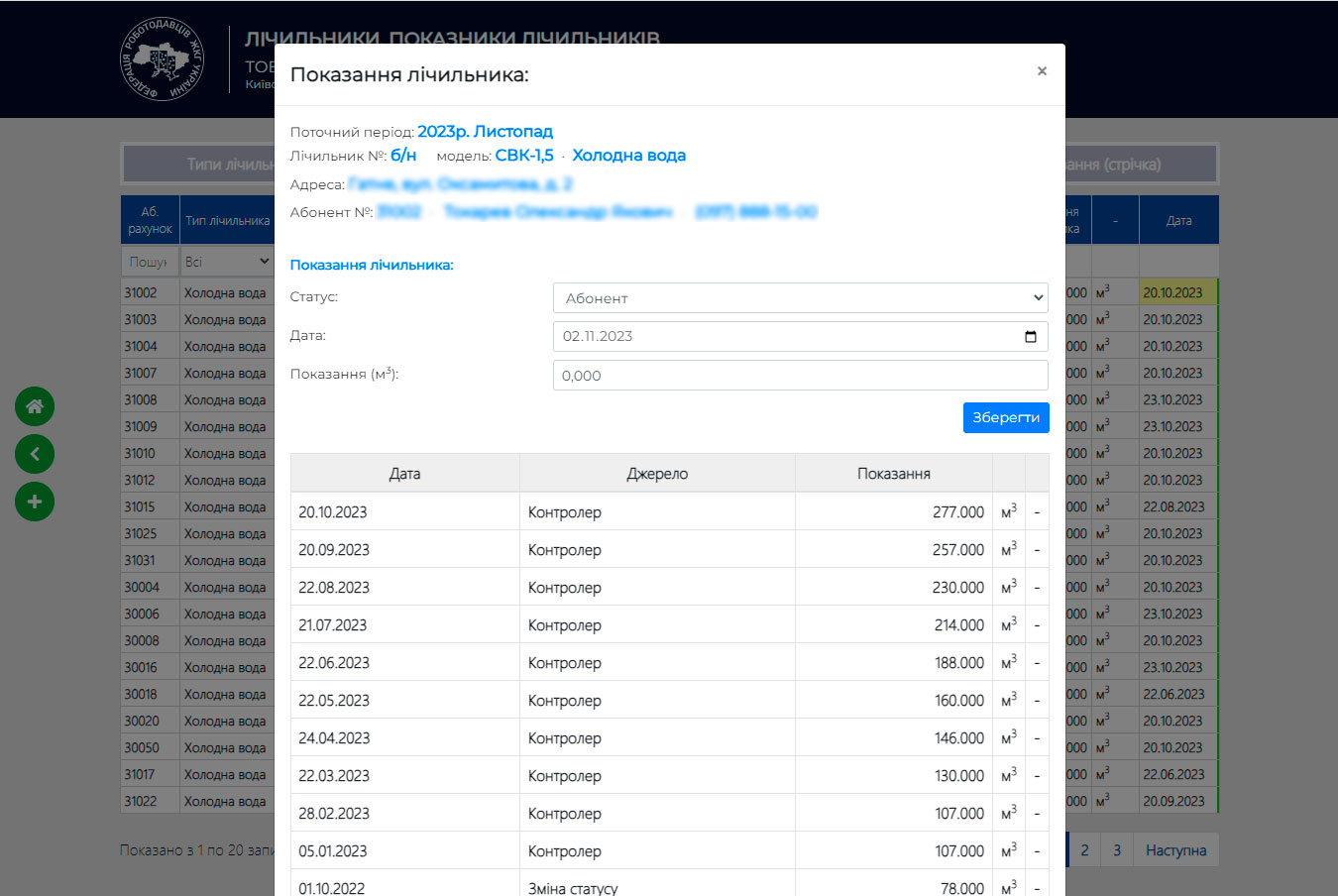Image resolution: width=1338 pixels, height=896 pixels.
Task: Click the green back arrow button
Action: [35, 454]
